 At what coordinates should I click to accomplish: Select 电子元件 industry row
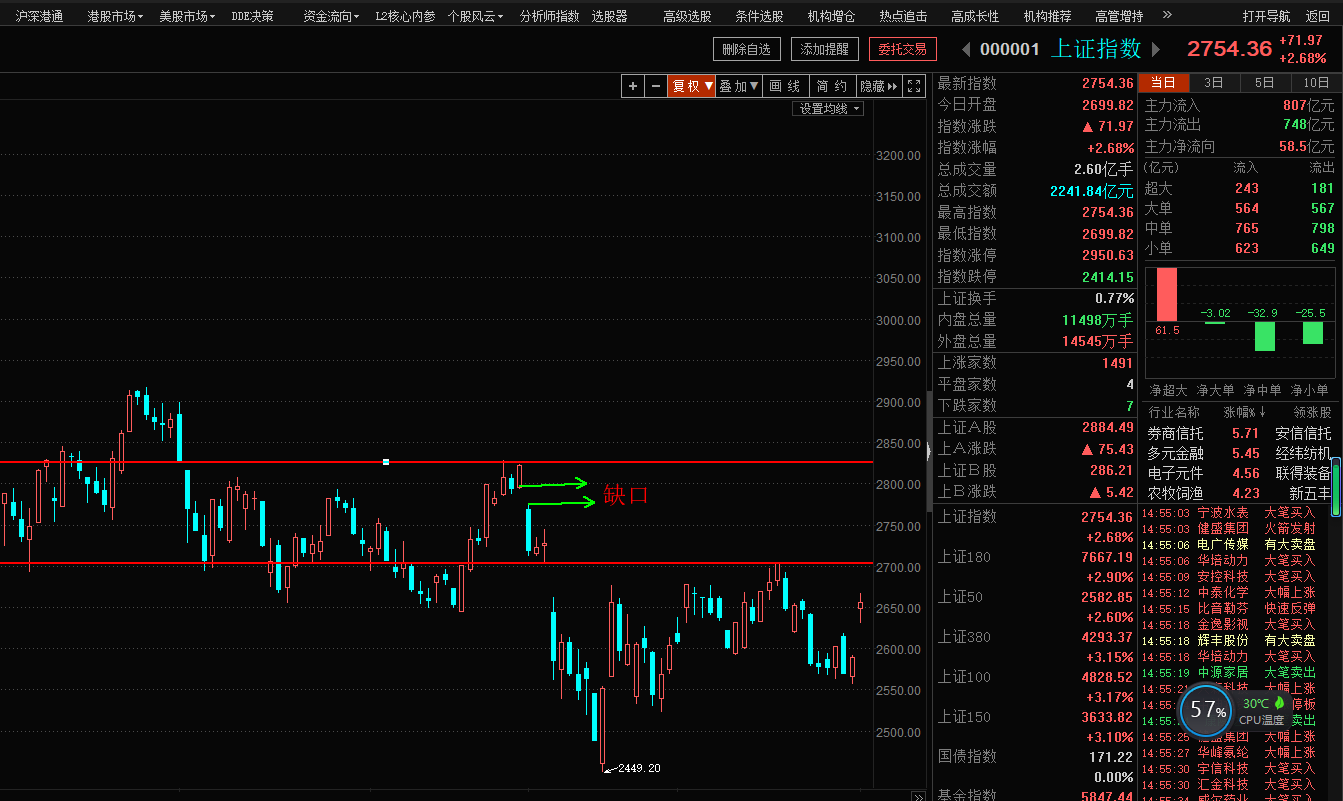(1238, 473)
